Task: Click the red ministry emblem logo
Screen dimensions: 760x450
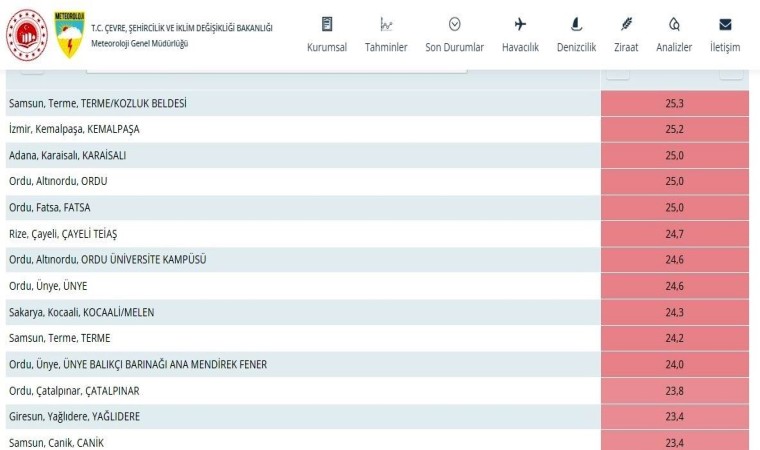Action: [26, 33]
